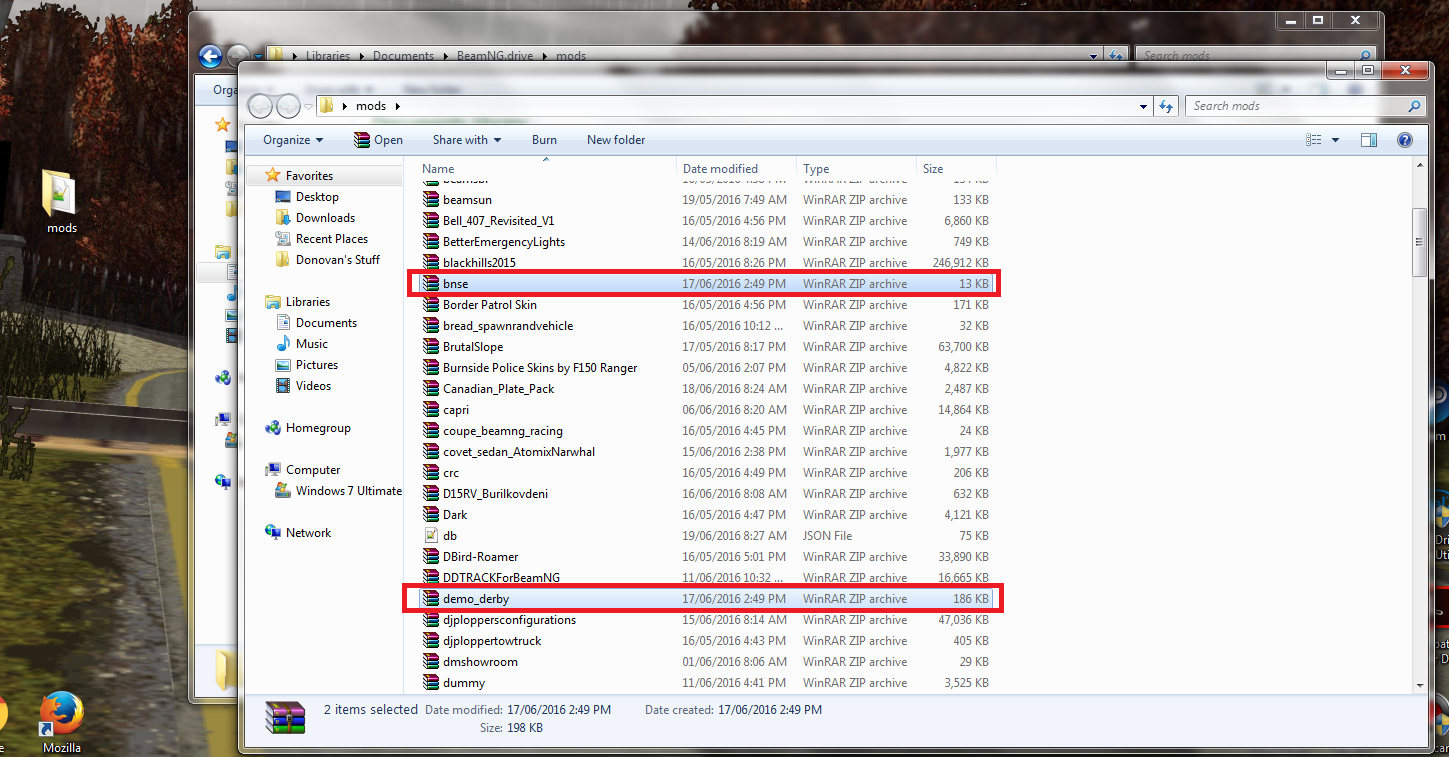Toggle the preview pane icon
This screenshot has height=757, width=1449.
click(x=1369, y=140)
